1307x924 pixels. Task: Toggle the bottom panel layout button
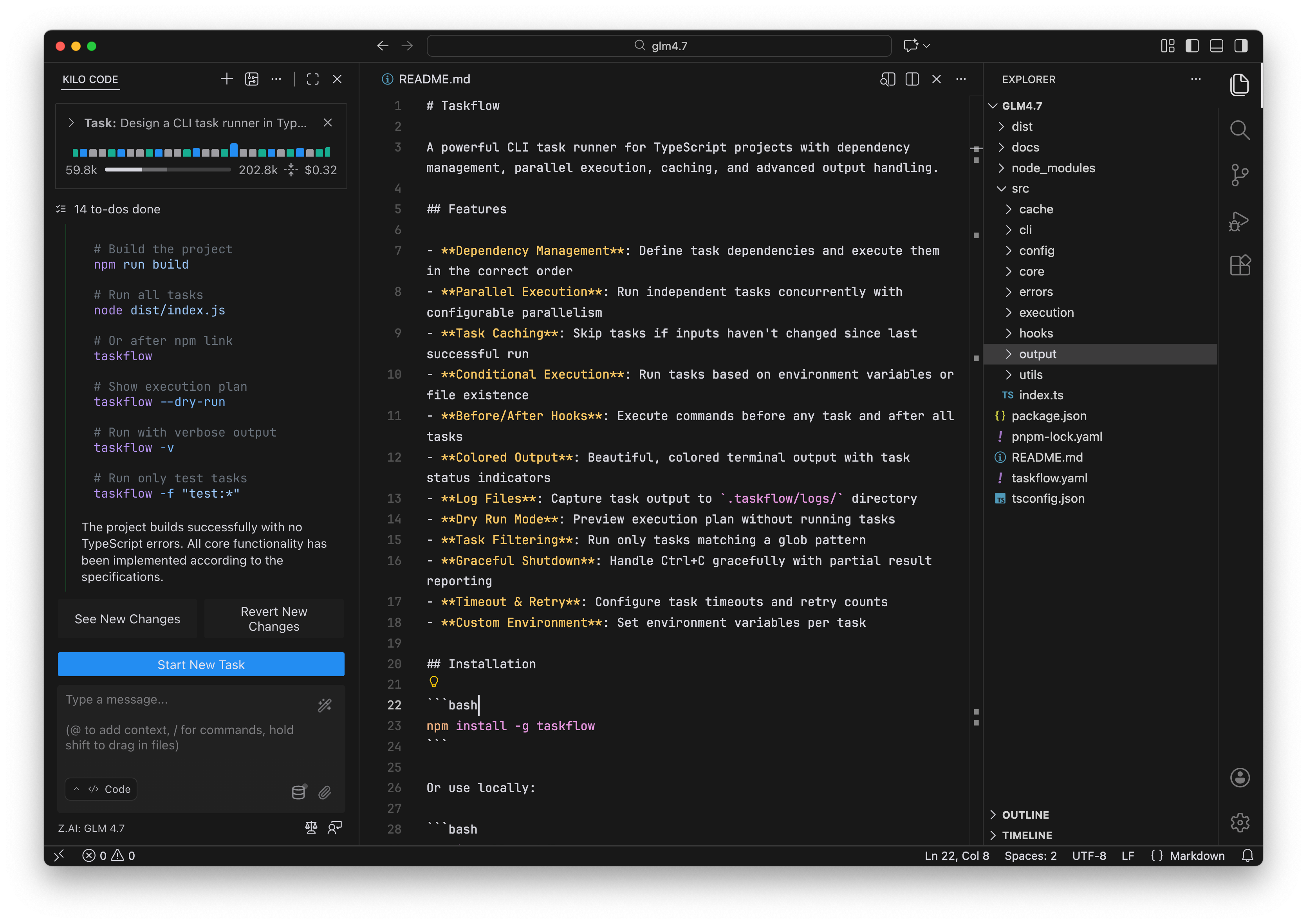click(x=1217, y=45)
